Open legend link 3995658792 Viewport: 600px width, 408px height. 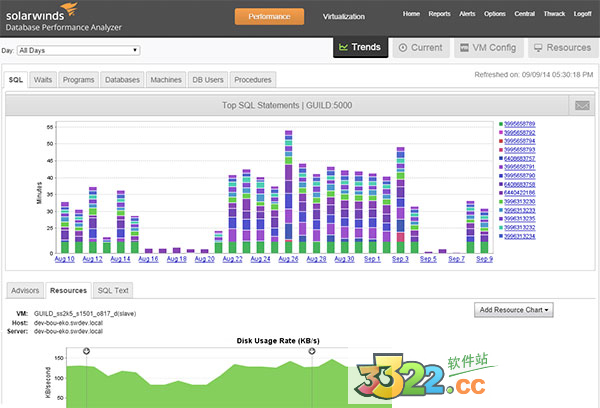520,133
